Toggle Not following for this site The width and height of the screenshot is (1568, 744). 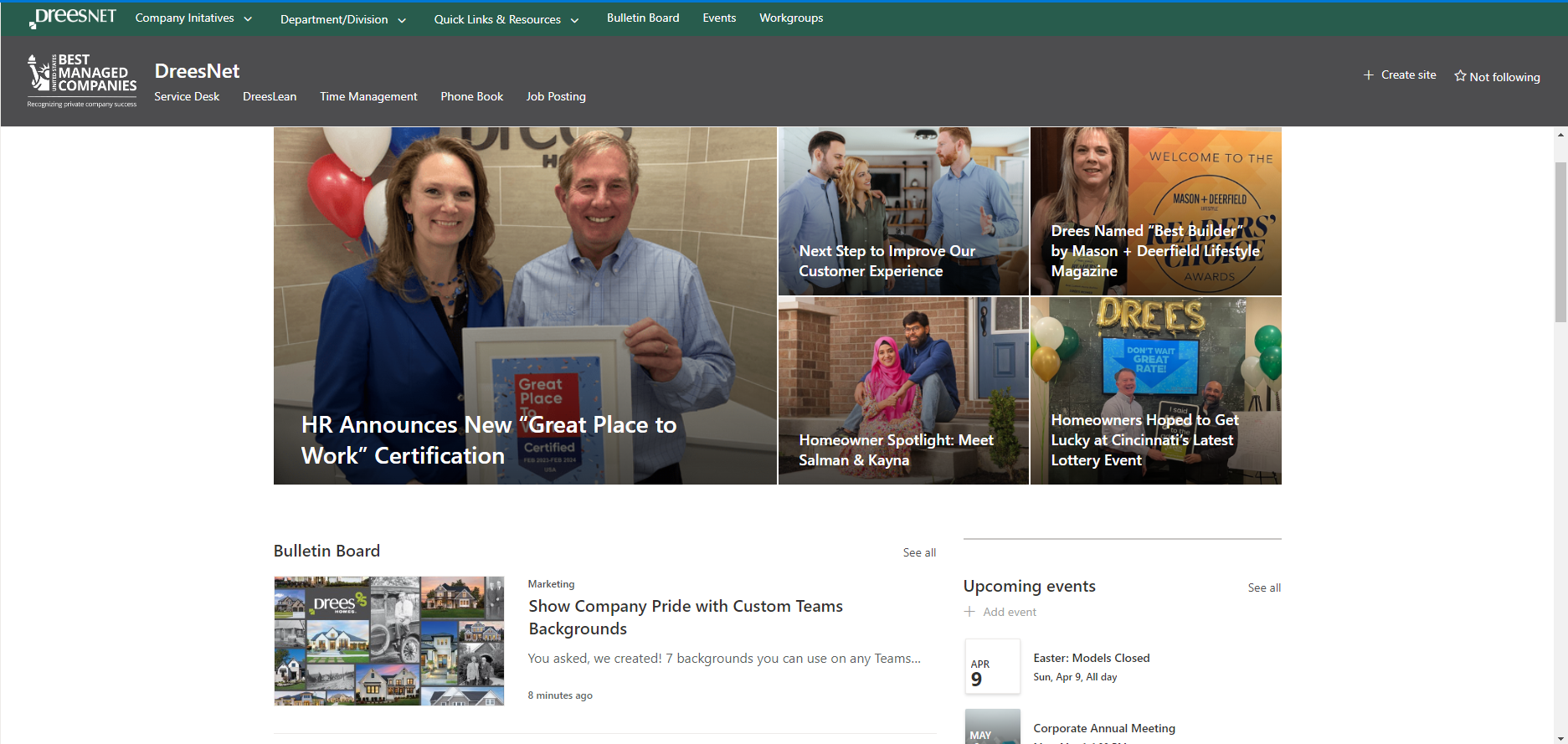(x=1497, y=76)
